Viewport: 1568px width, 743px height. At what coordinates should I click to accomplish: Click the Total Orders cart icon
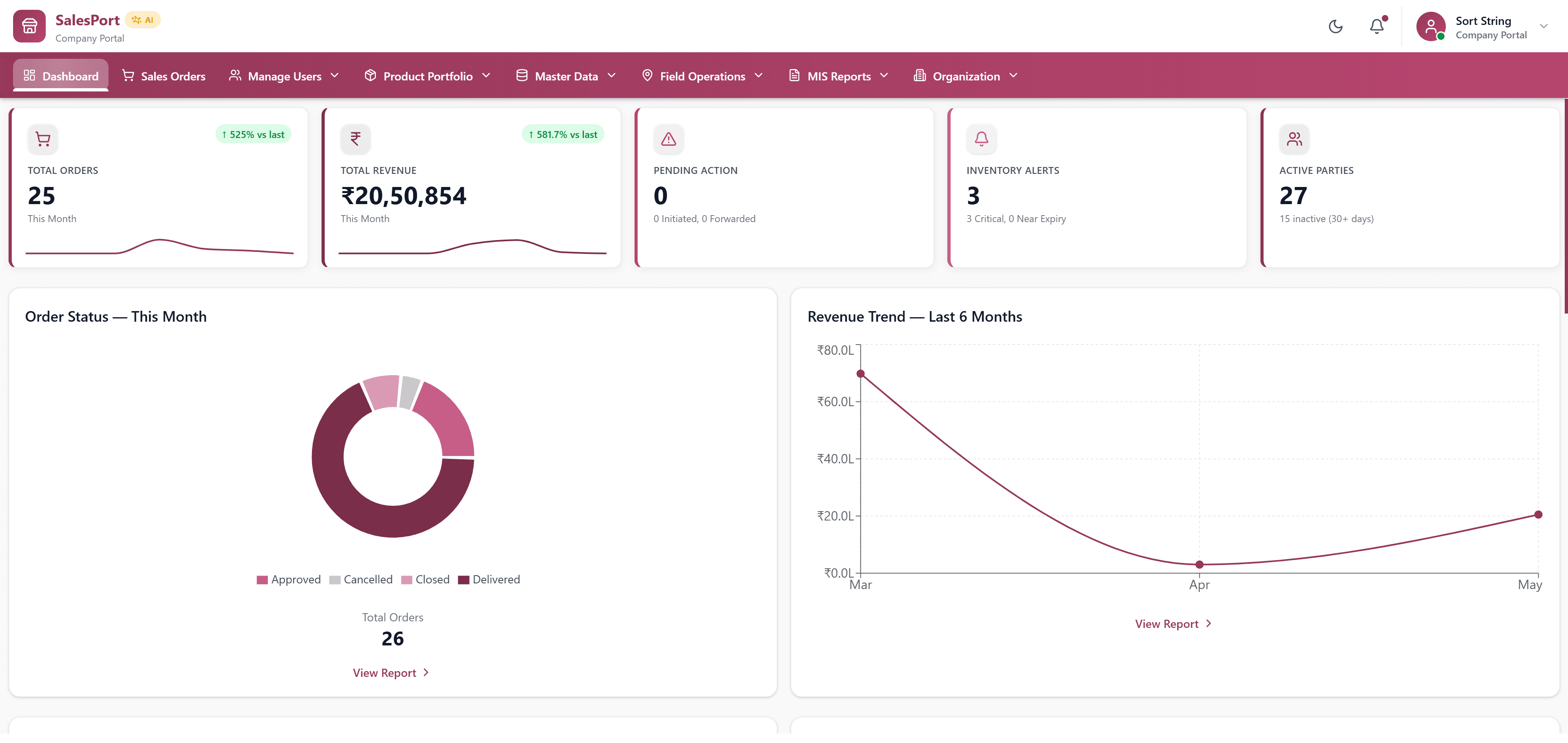pos(42,139)
